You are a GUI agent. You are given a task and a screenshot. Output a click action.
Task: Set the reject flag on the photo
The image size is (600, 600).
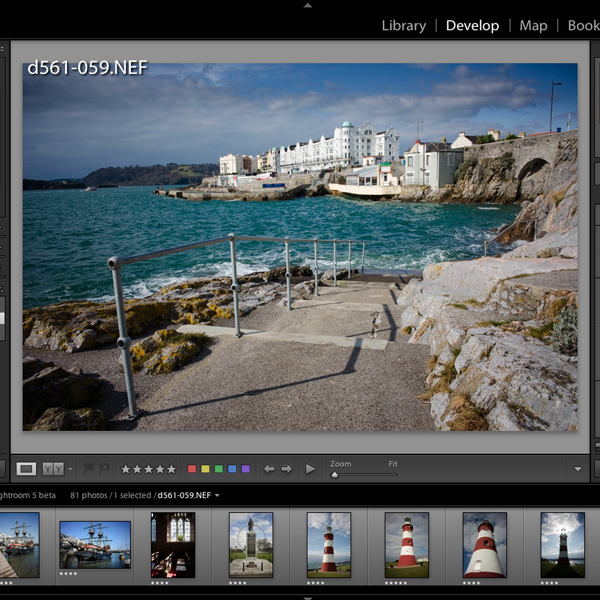[x=104, y=468]
